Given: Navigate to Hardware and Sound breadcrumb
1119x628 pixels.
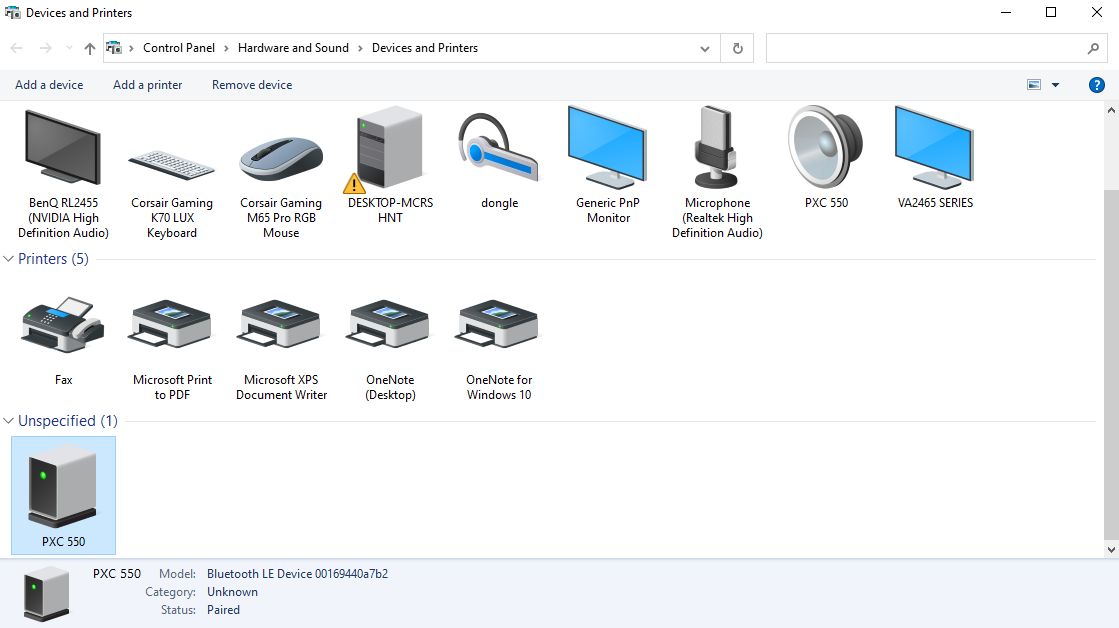Looking at the screenshot, I should pos(293,48).
